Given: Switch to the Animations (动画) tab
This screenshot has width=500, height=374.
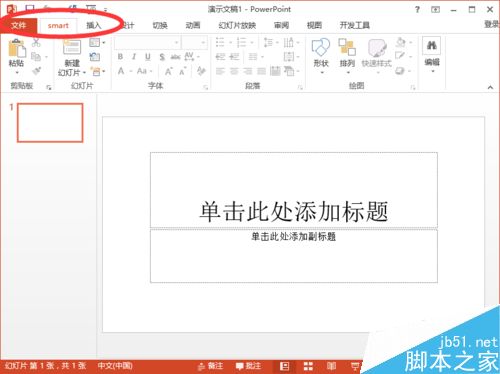Looking at the screenshot, I should coord(193,25).
